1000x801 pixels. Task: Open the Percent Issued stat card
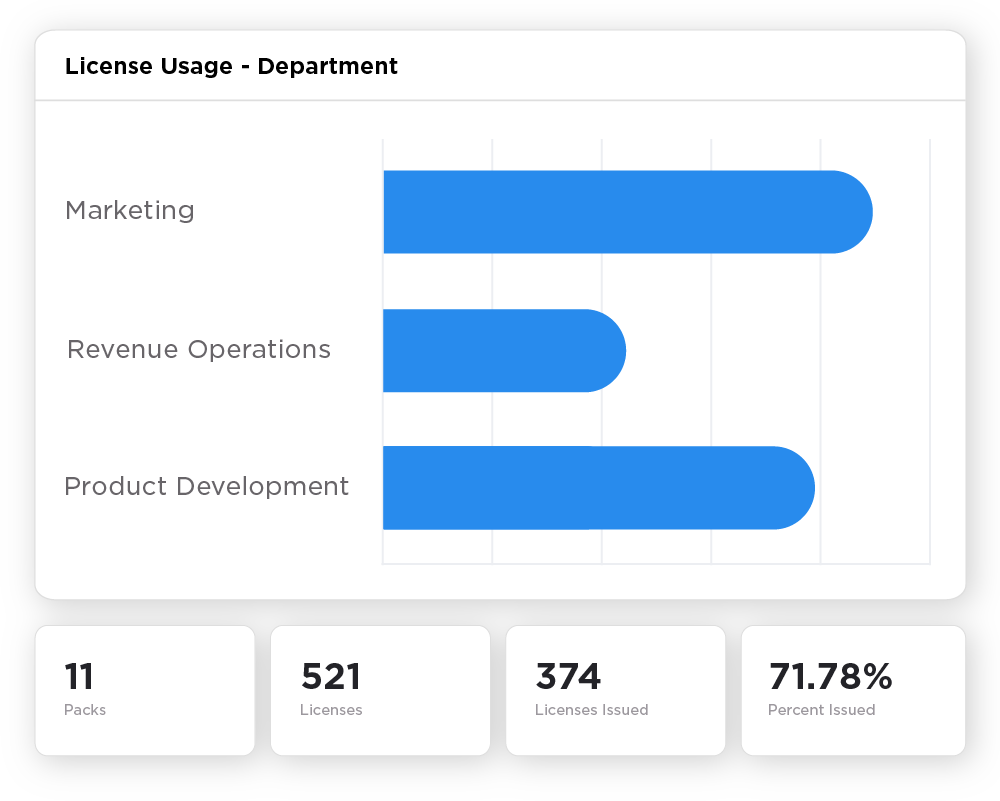(x=851, y=690)
